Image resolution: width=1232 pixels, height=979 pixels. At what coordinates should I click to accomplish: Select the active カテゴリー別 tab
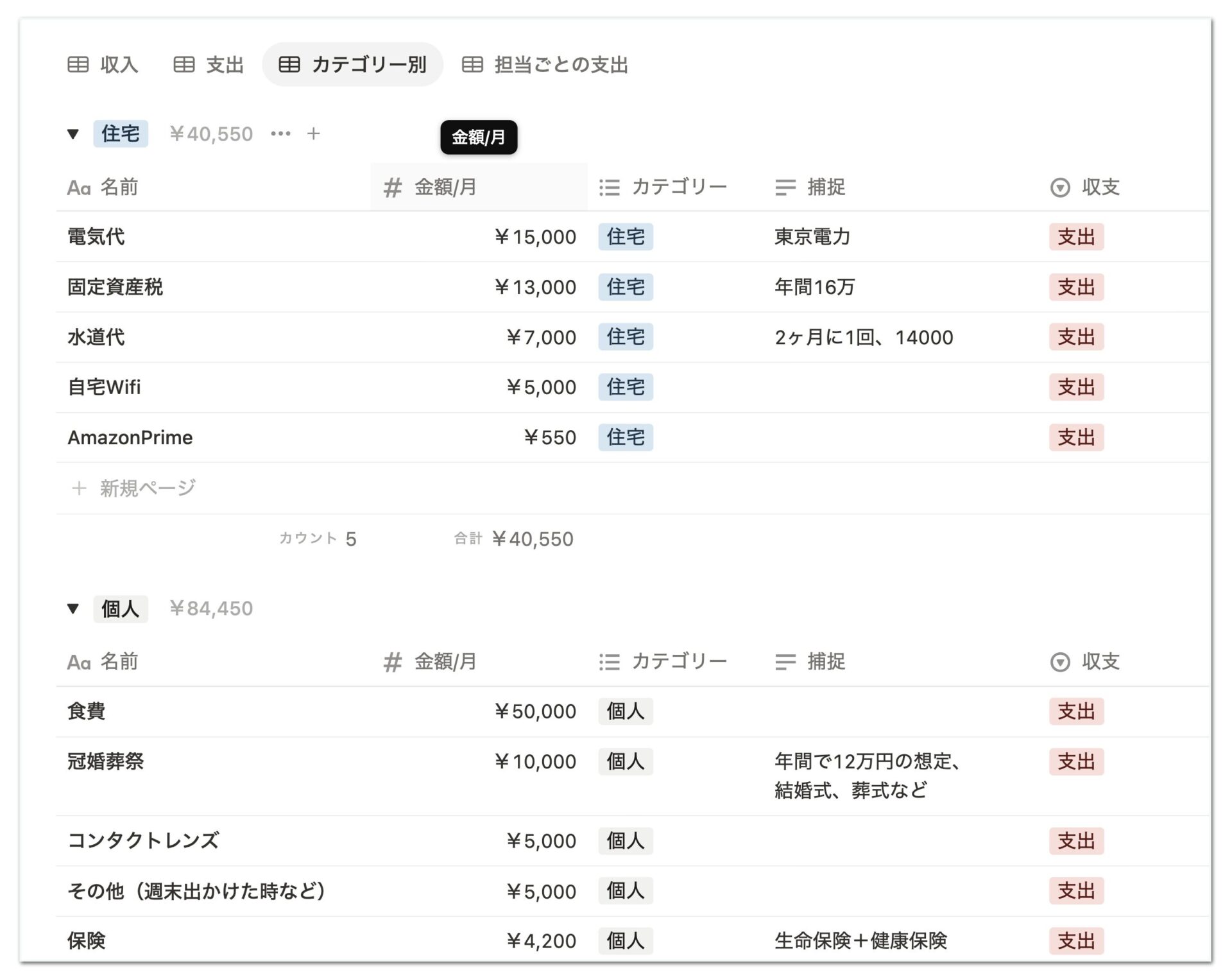(352, 64)
